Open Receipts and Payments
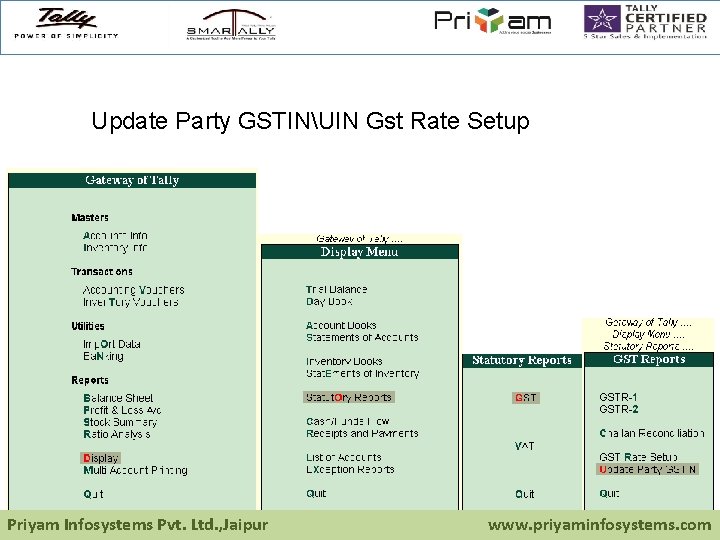This screenshot has width=720, height=540. (362, 433)
